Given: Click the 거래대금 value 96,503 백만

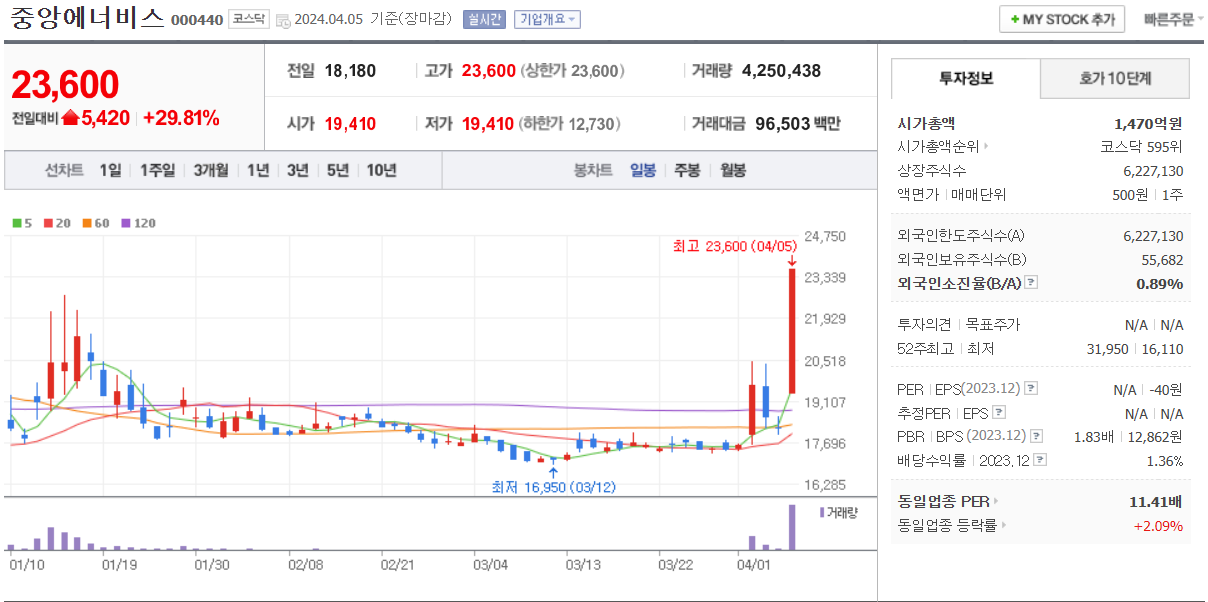Looking at the screenshot, I should 797,124.
